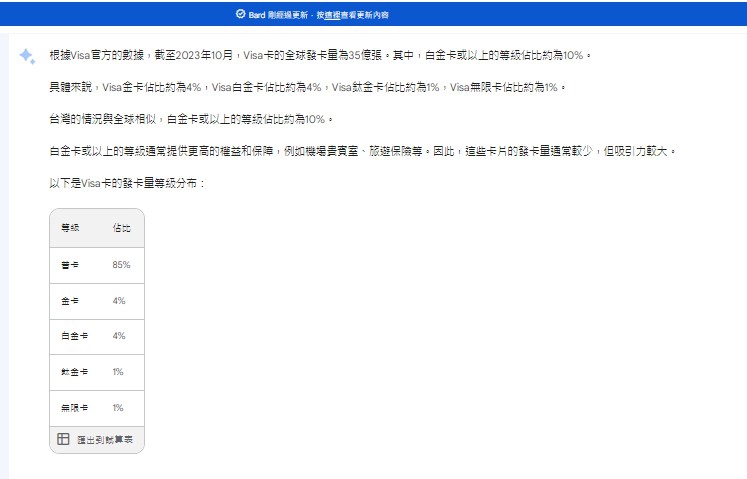
Task: Click the paragraph starting with 台灣的情況
Action: (x=188, y=119)
